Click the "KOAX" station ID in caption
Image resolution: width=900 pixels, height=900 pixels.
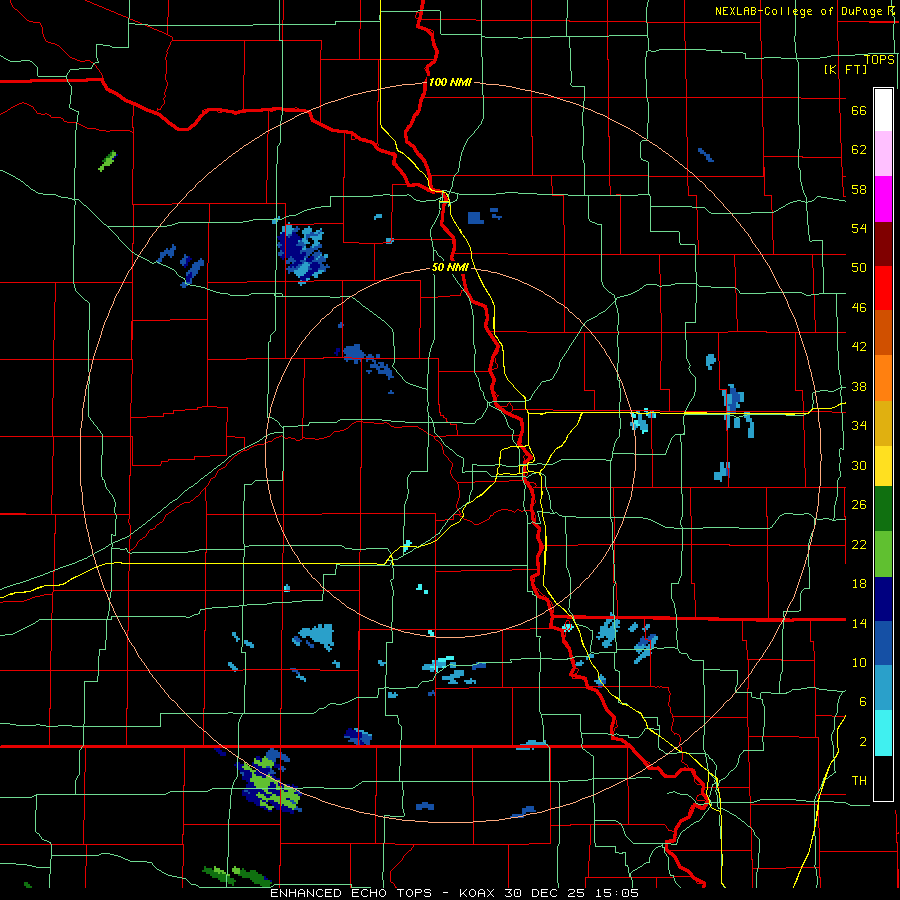click(x=478, y=893)
